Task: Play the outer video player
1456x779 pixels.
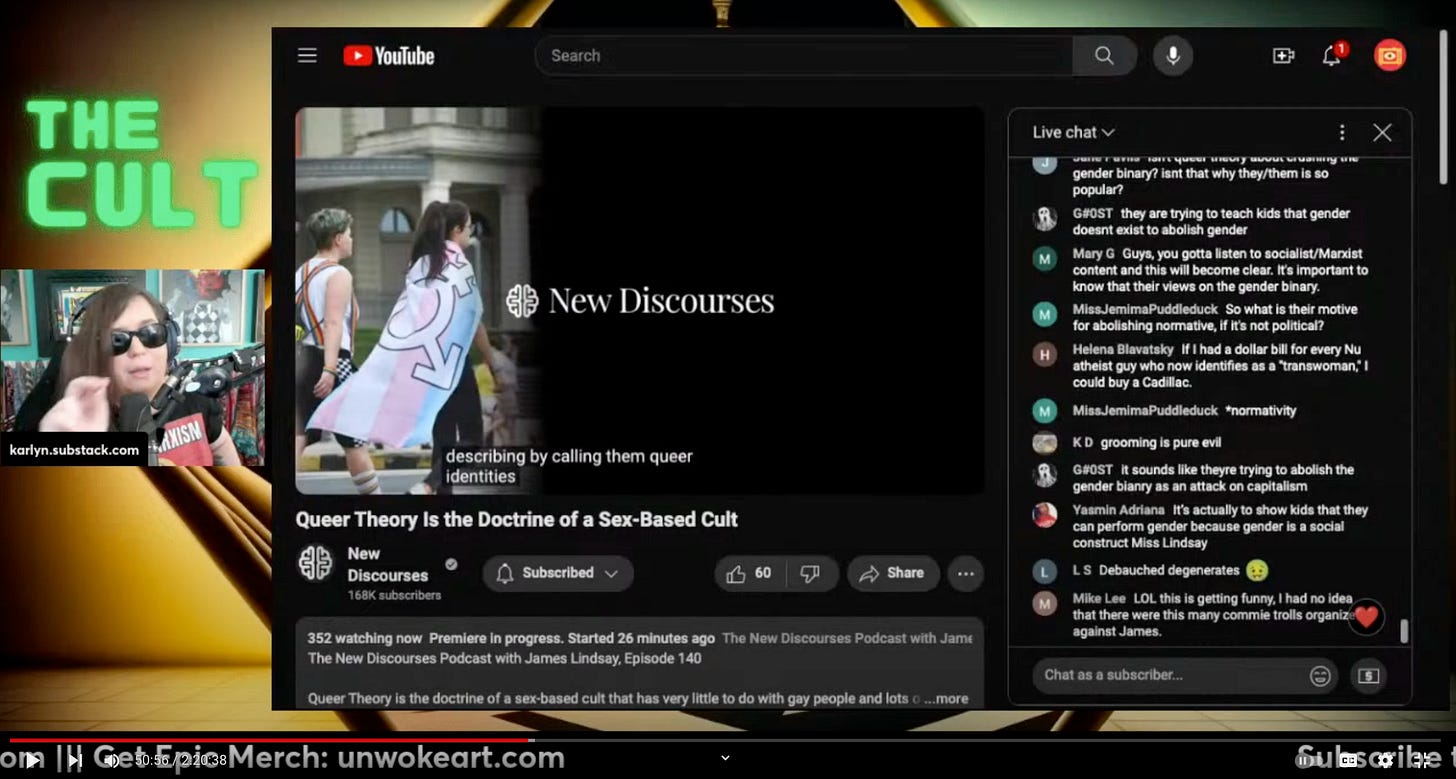Action: [x=33, y=760]
